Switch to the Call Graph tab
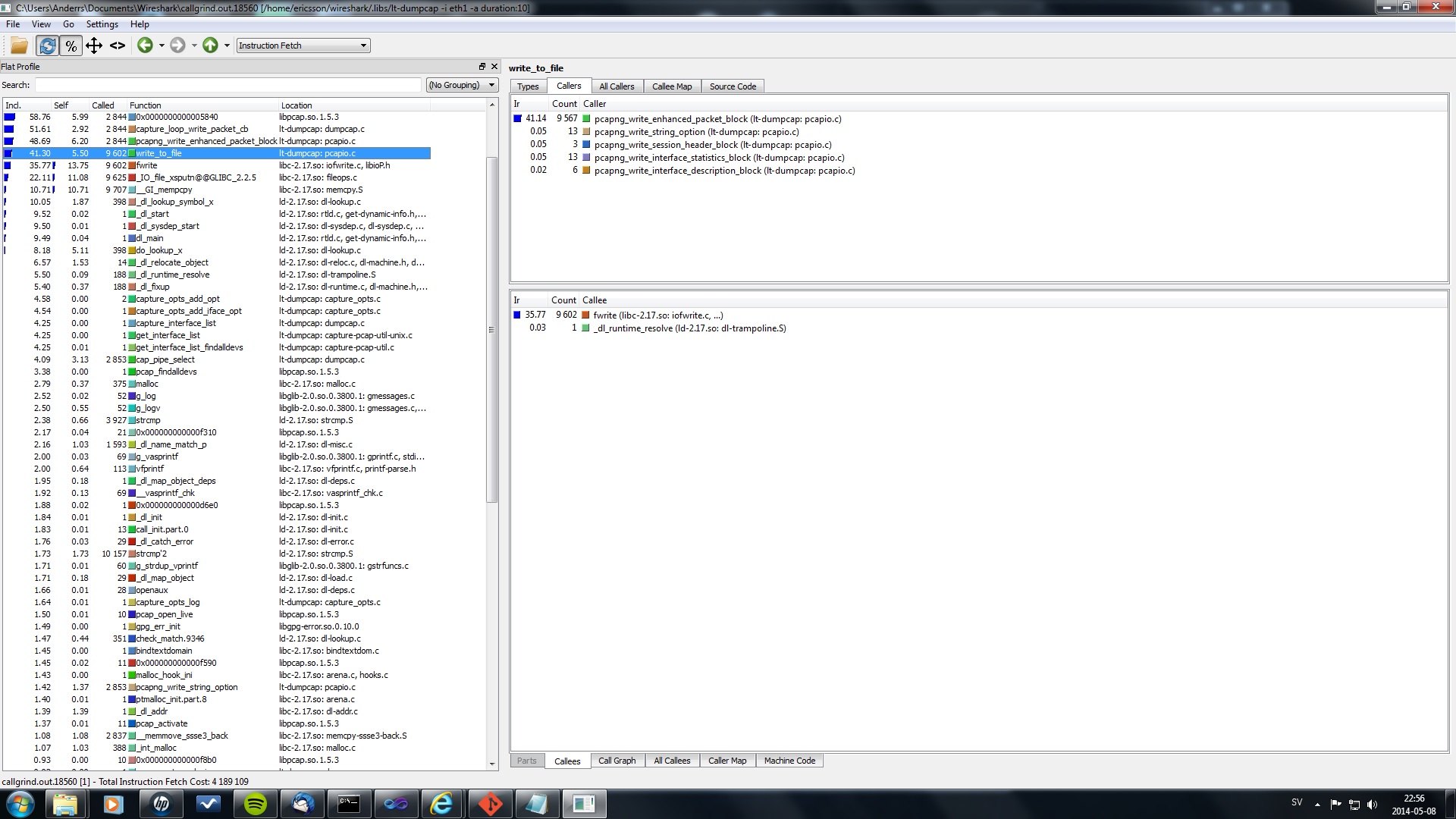1456x819 pixels. [x=617, y=761]
